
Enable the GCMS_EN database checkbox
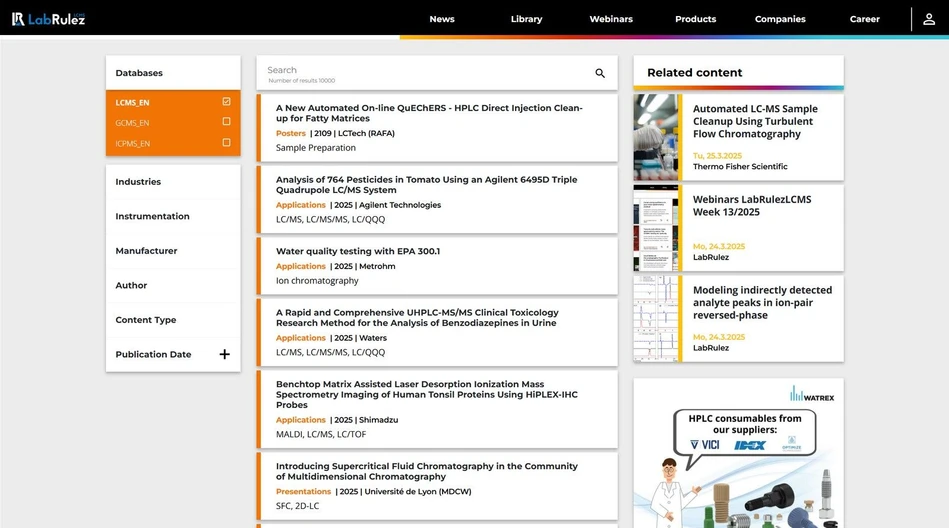[226, 122]
